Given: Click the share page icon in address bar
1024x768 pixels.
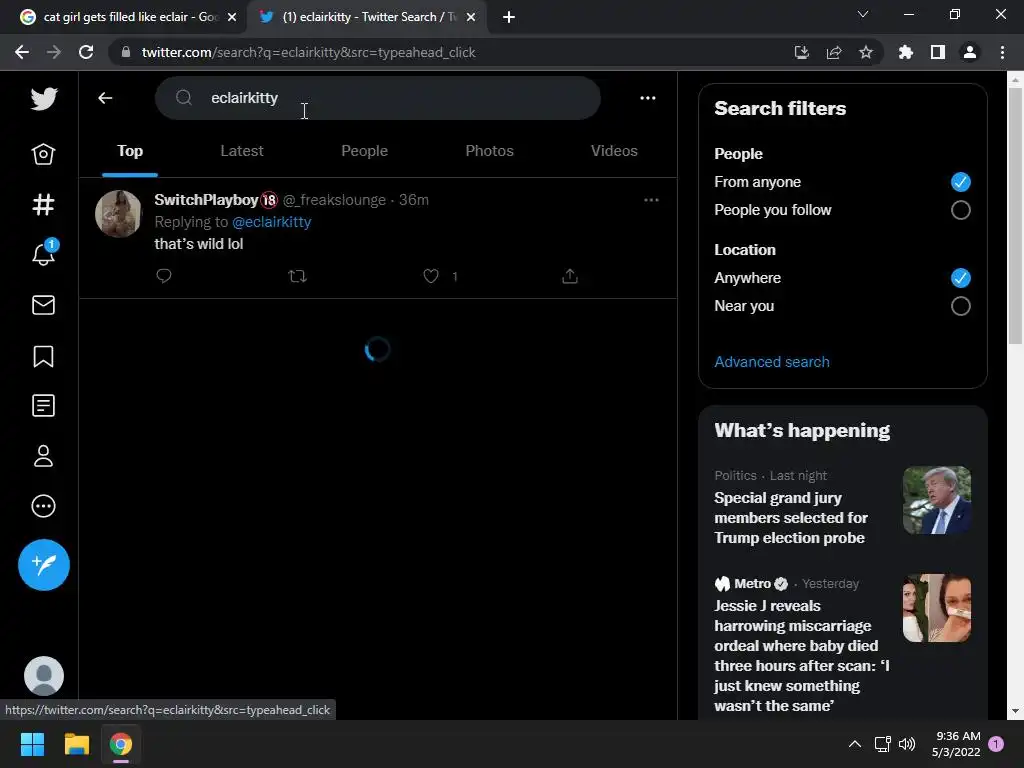Looking at the screenshot, I should click(x=833, y=52).
